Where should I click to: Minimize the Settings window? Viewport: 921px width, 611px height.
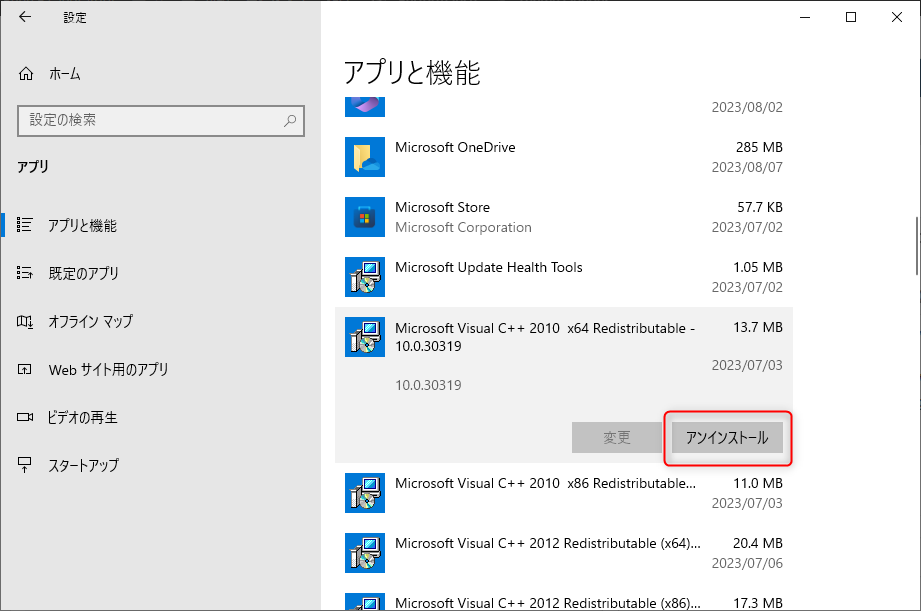point(805,17)
